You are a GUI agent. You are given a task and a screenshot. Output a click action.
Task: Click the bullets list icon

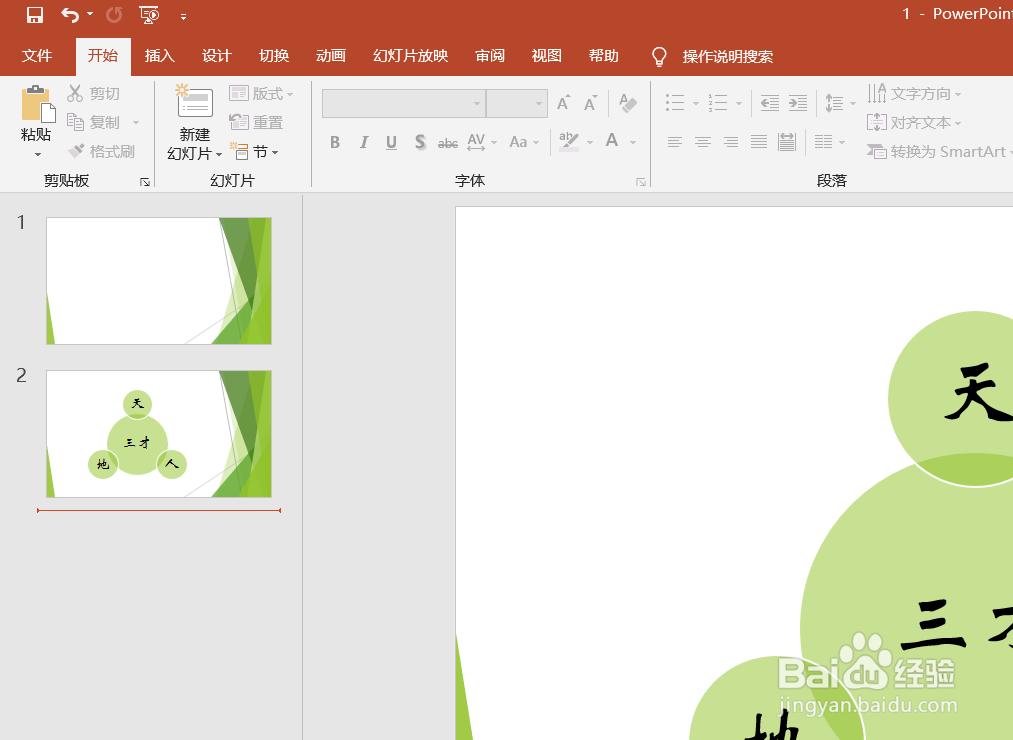675,103
